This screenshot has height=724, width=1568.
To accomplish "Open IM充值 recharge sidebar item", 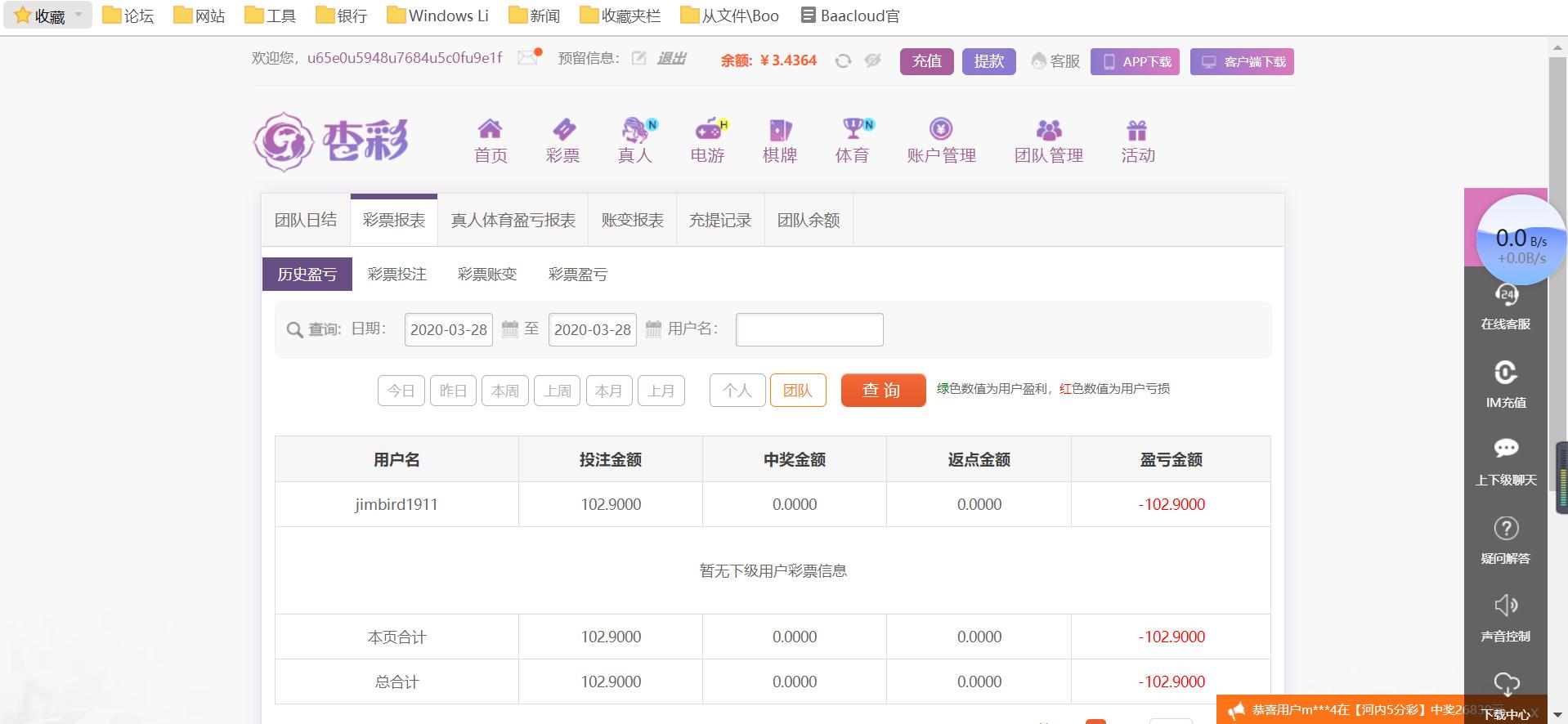I will [1506, 385].
